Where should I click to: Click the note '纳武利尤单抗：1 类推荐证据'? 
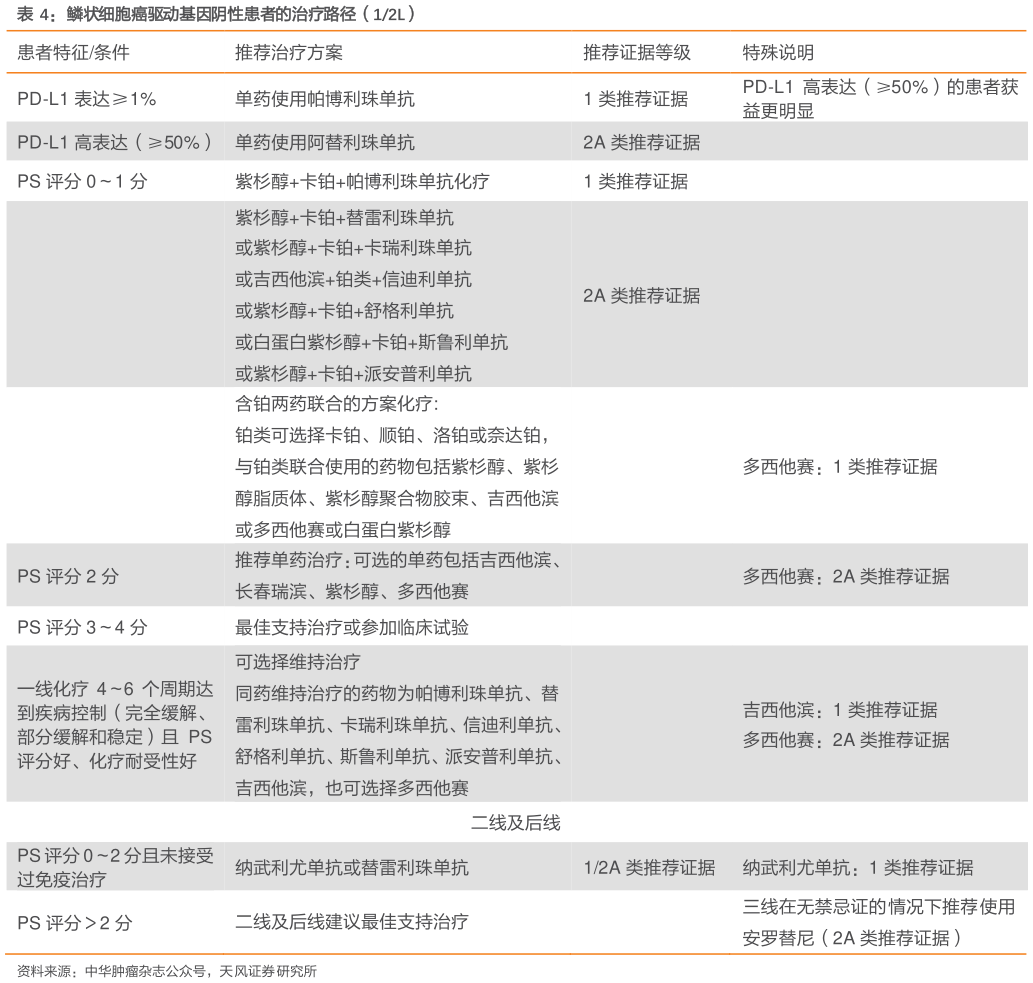(x=858, y=868)
